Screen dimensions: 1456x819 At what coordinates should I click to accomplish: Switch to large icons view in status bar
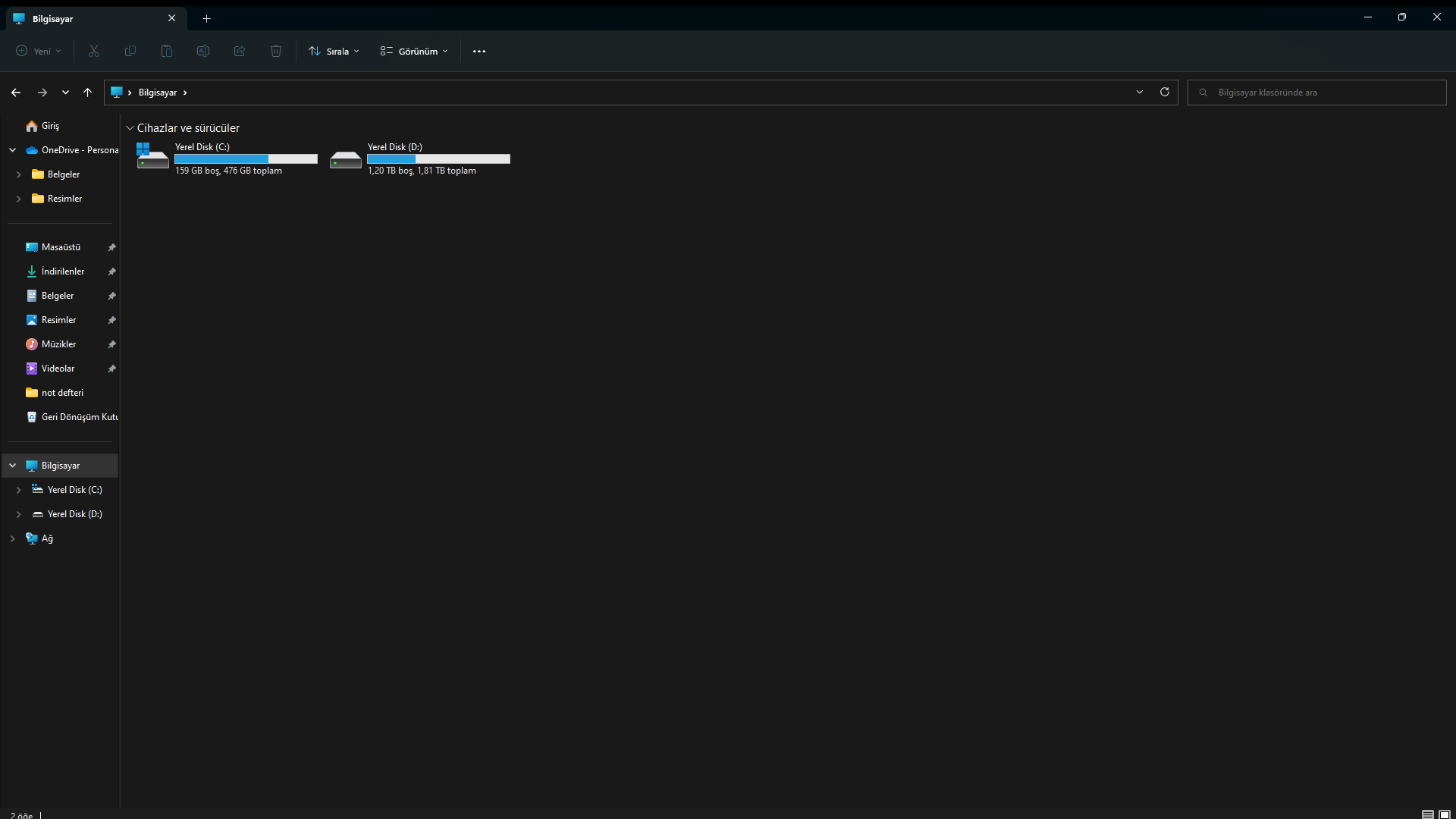1445,814
